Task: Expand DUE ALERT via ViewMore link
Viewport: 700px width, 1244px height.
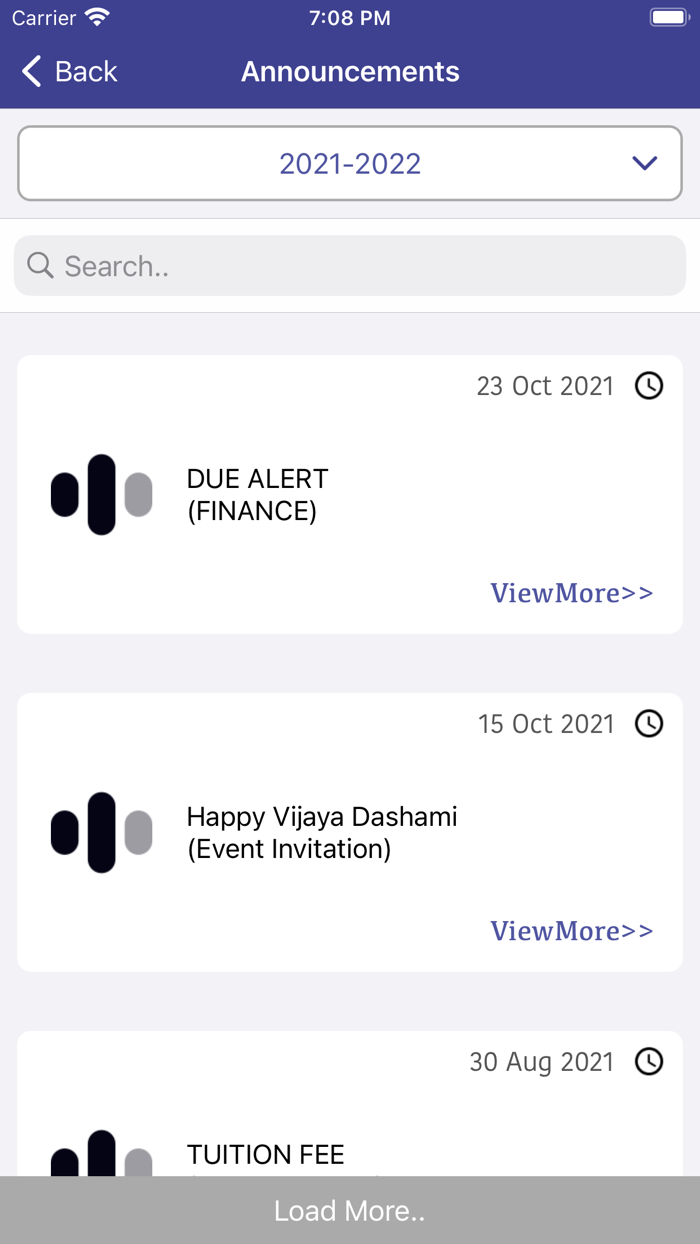Action: [x=571, y=593]
